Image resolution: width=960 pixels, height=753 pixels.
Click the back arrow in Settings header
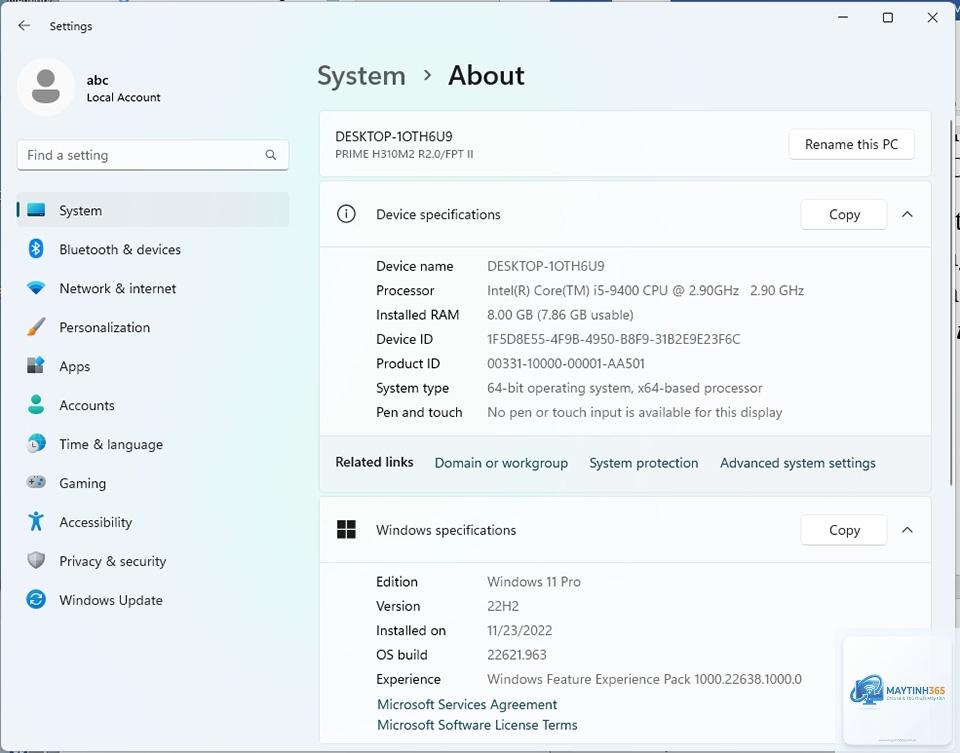tap(24, 26)
